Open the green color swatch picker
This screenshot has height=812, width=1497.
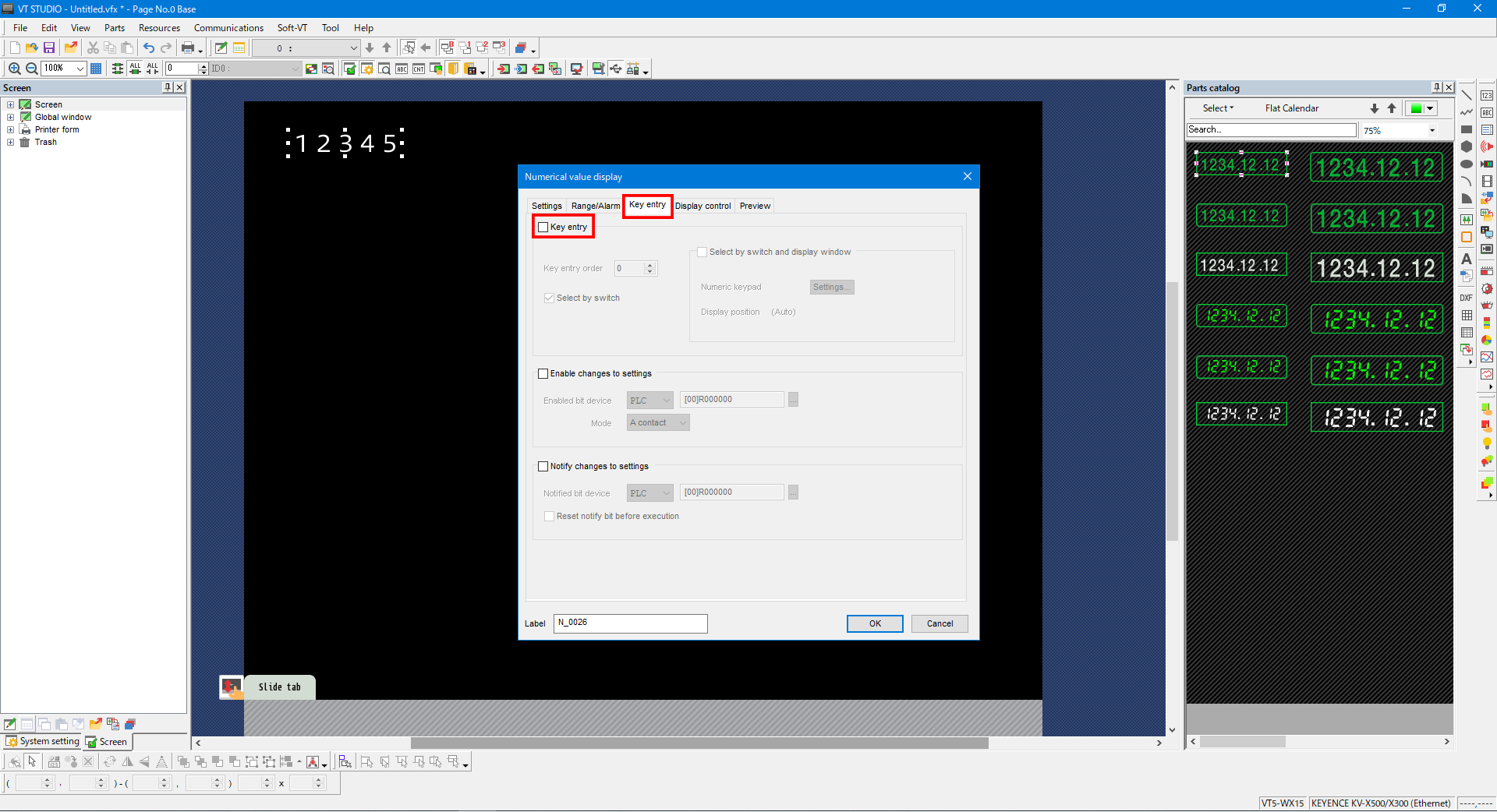1430,109
